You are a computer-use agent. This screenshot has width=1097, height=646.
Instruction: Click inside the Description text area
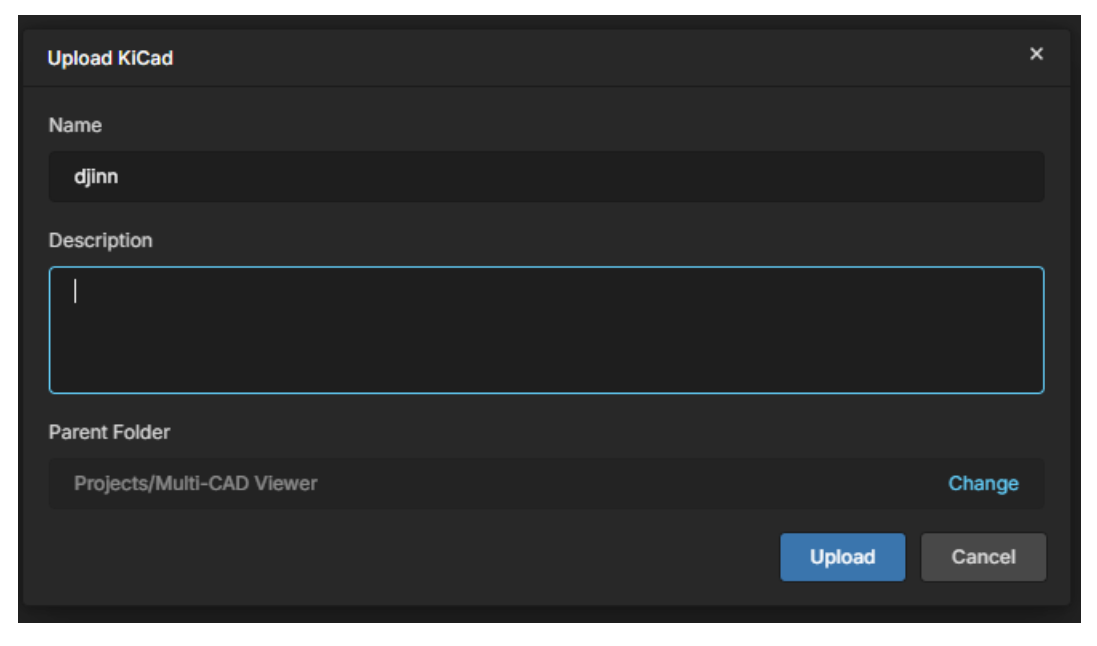click(x=546, y=330)
